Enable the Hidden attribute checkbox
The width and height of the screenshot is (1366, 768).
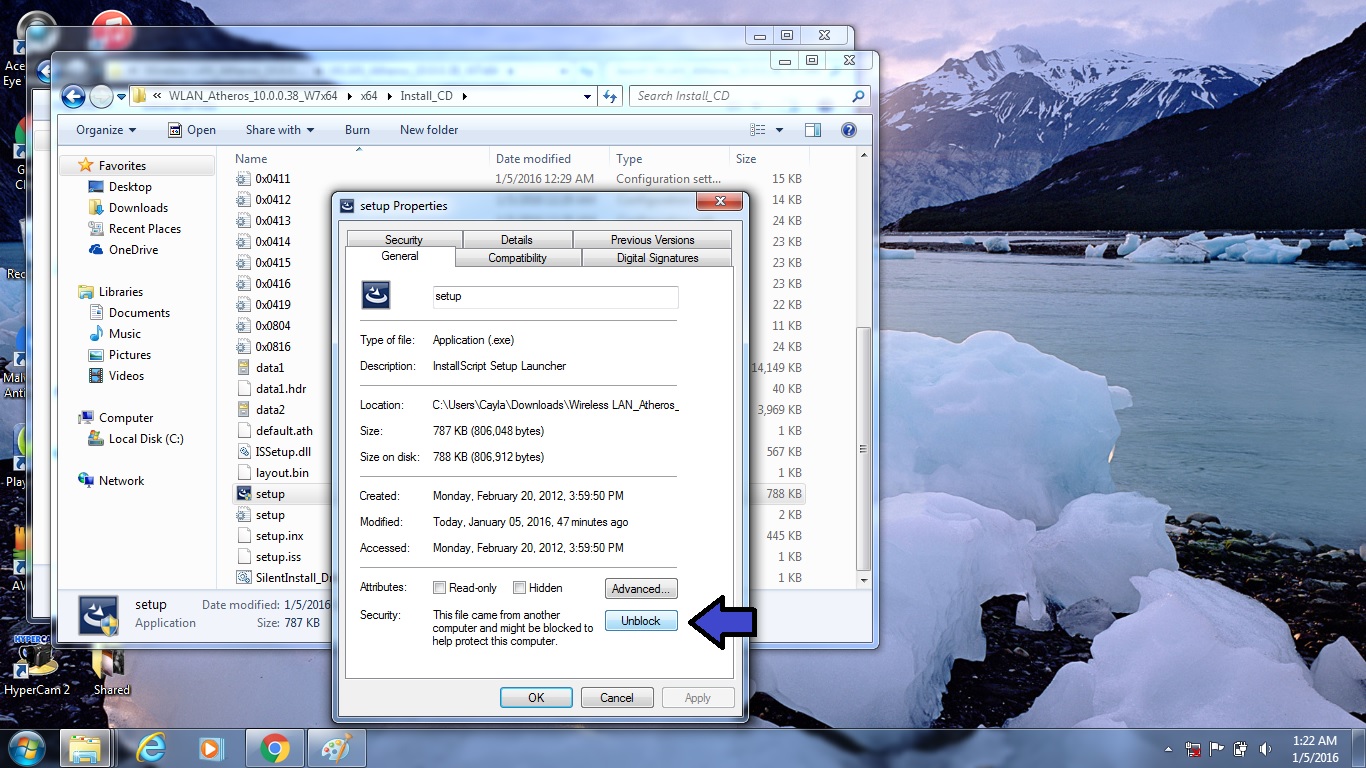pos(519,588)
